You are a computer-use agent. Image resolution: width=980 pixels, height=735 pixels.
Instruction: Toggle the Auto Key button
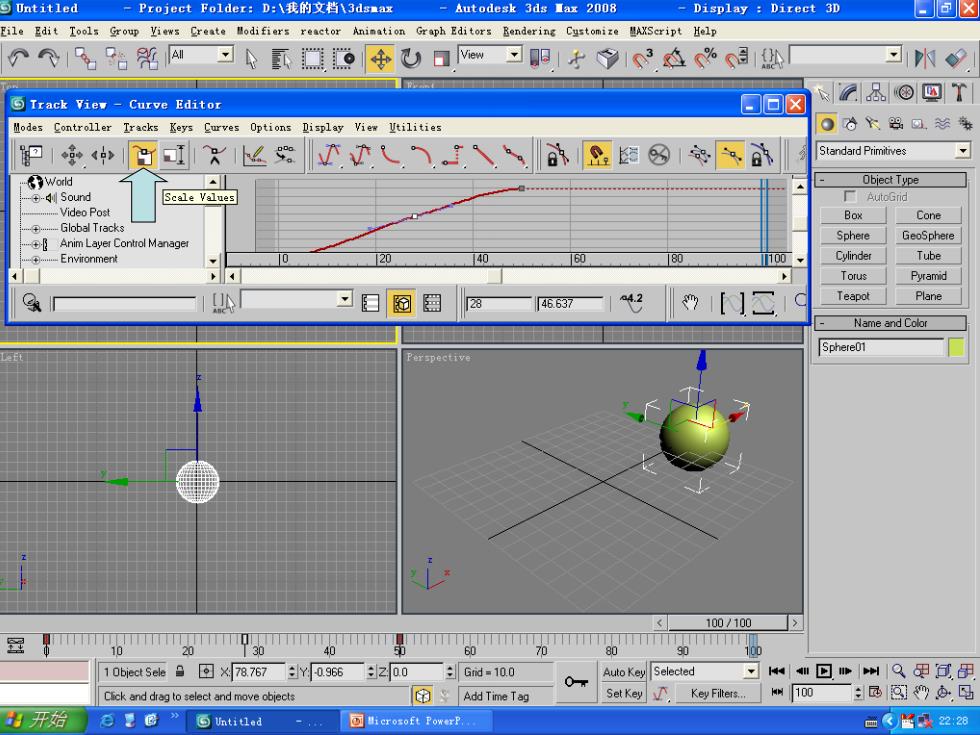[624, 672]
